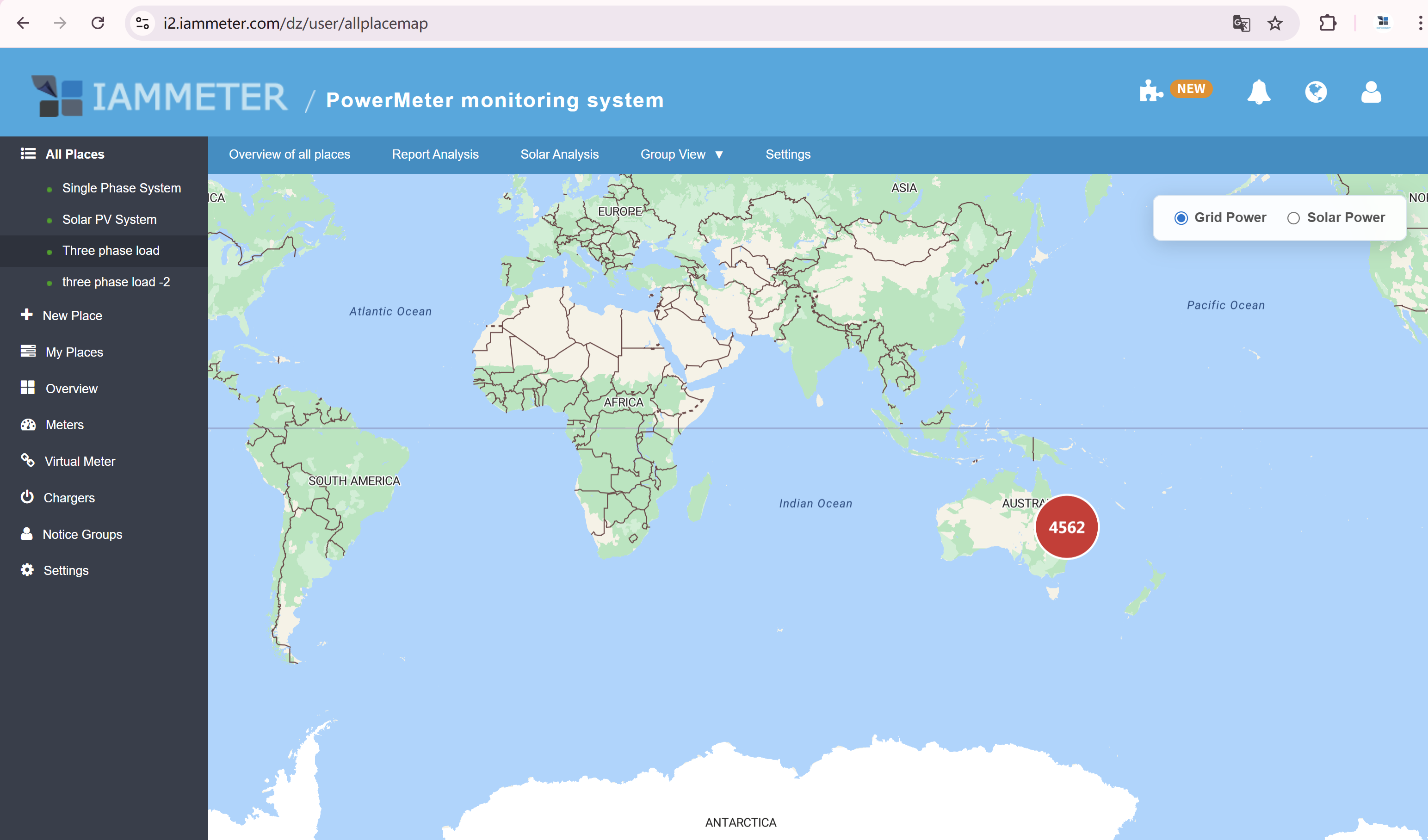Click the My Places list icon
1428x840 pixels.
[28, 352]
